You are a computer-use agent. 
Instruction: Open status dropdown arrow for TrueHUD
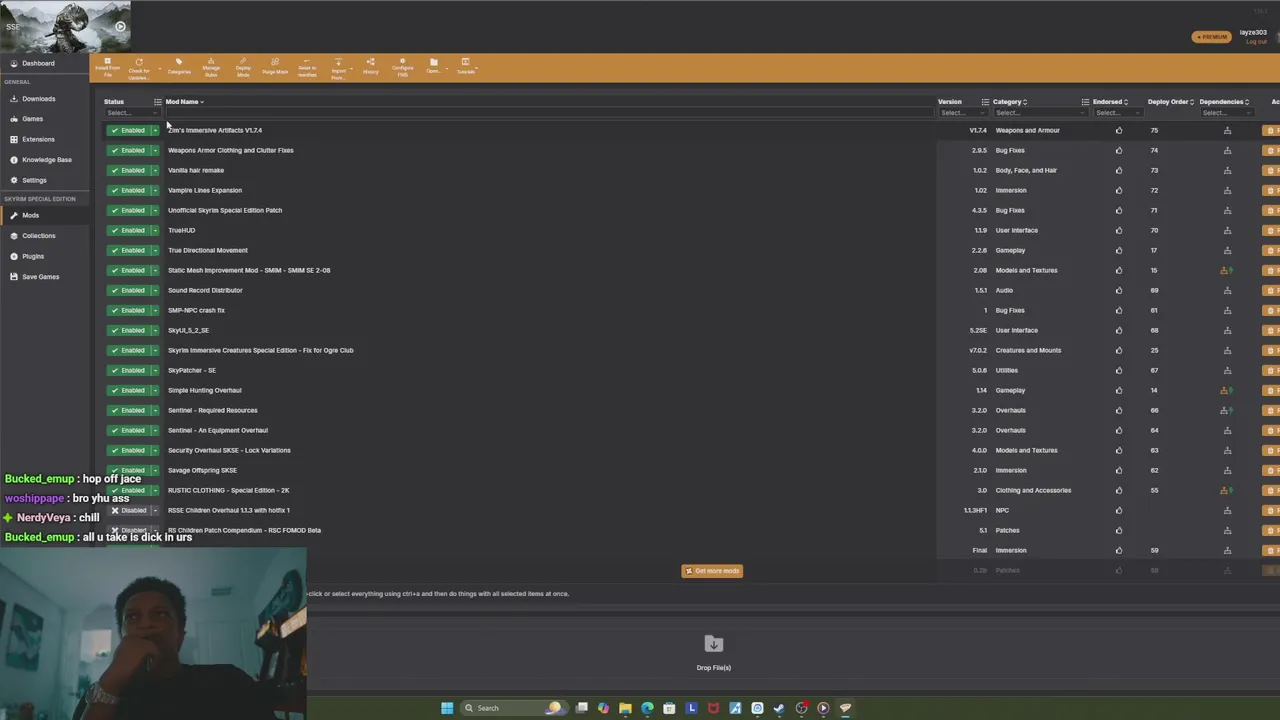(x=155, y=230)
